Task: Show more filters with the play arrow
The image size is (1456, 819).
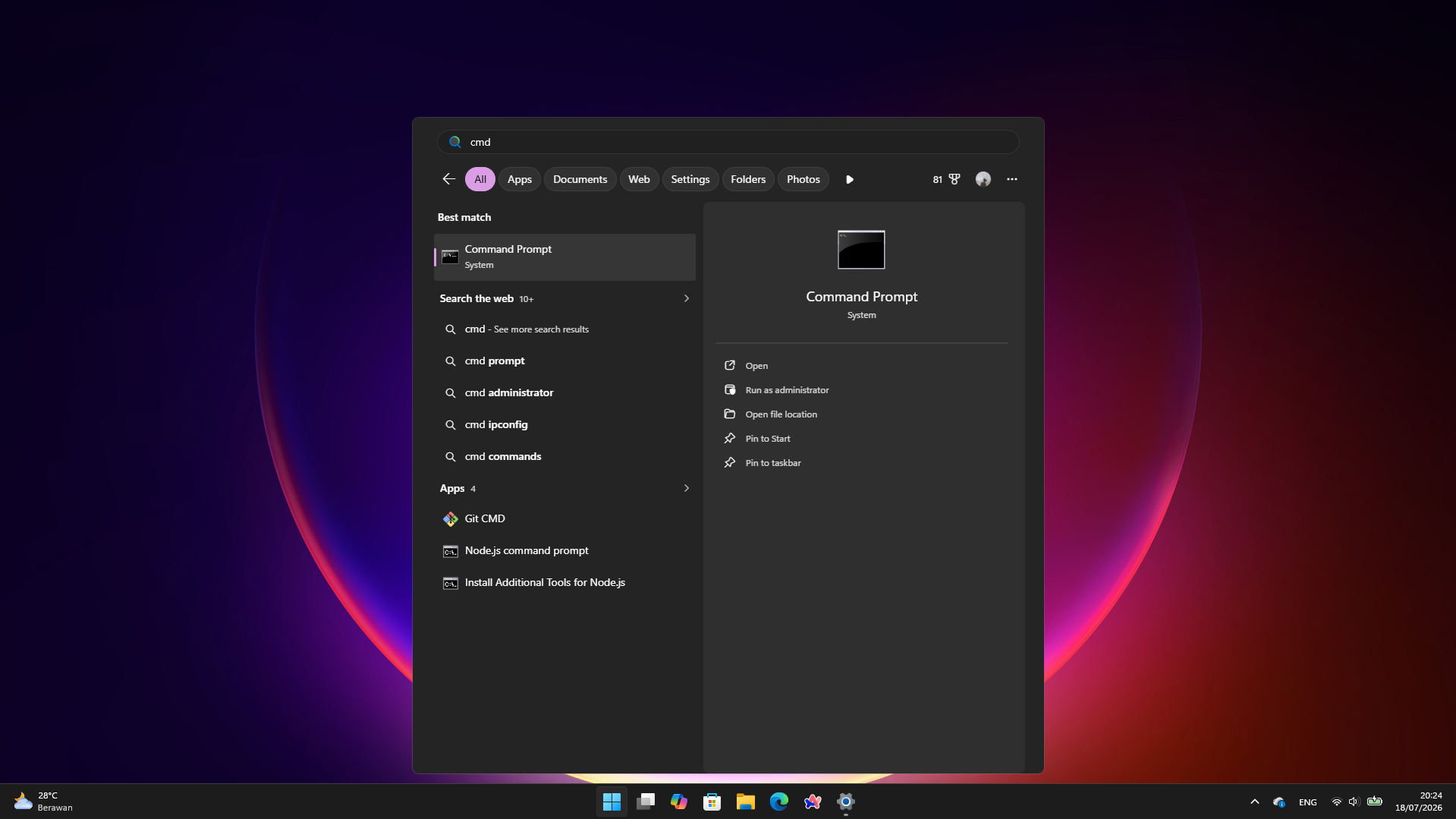Action: (x=850, y=179)
